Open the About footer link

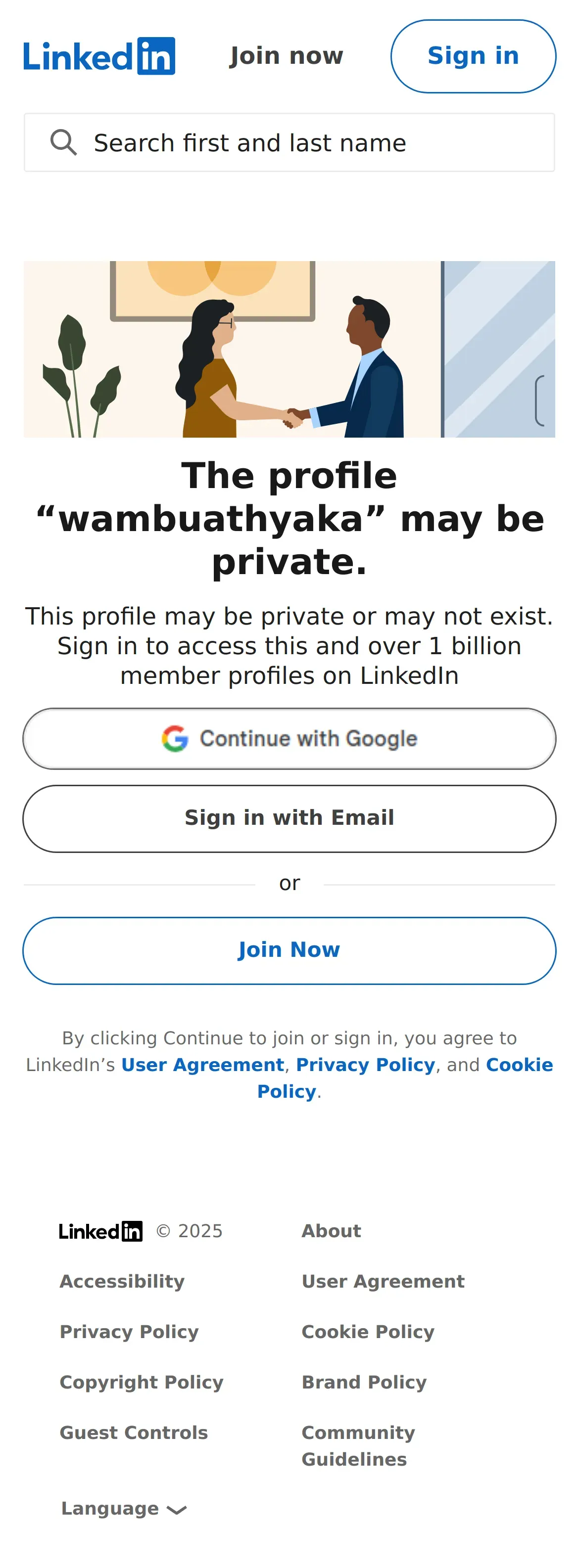[332, 1231]
